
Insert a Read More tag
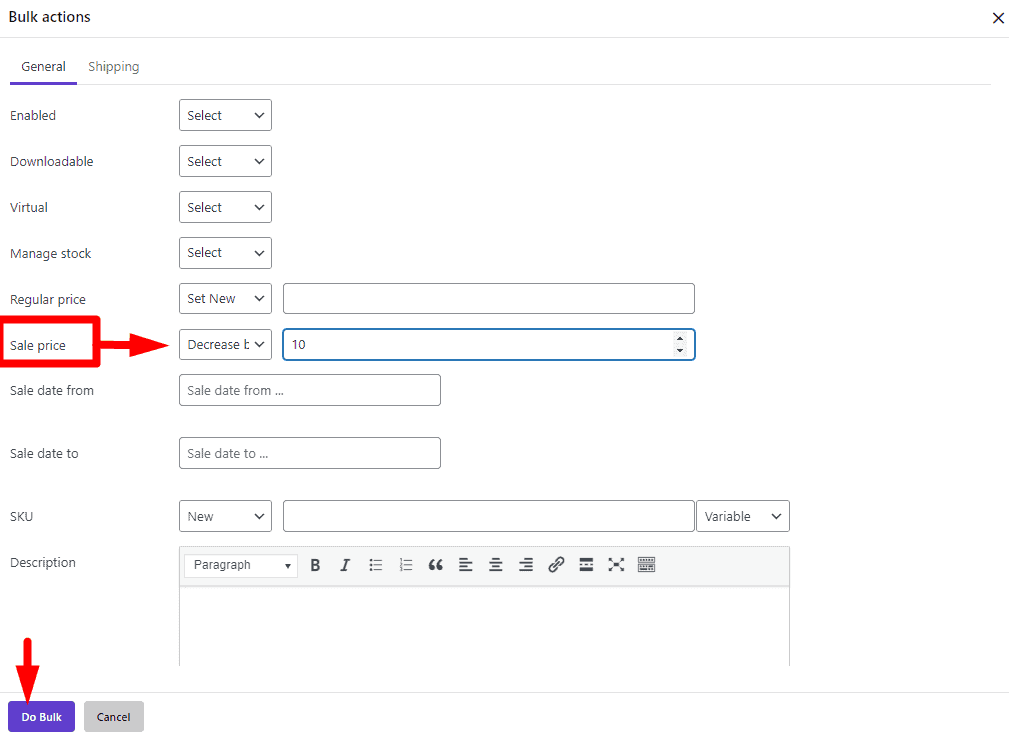click(585, 564)
